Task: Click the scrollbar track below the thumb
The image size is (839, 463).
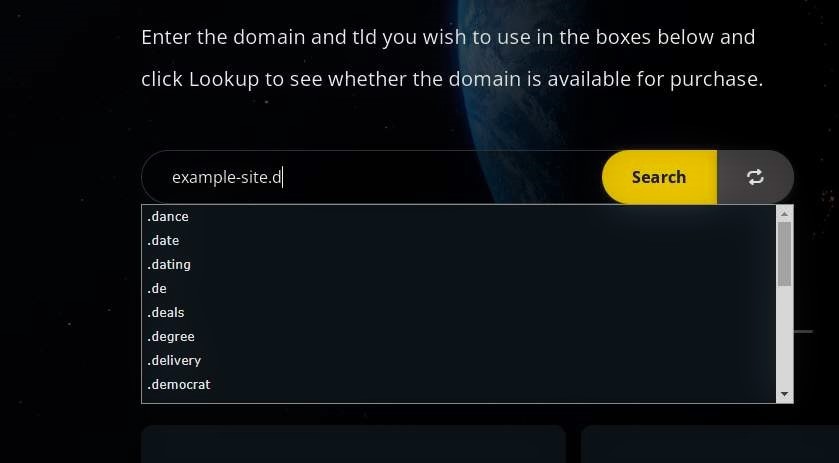Action: pos(784,336)
